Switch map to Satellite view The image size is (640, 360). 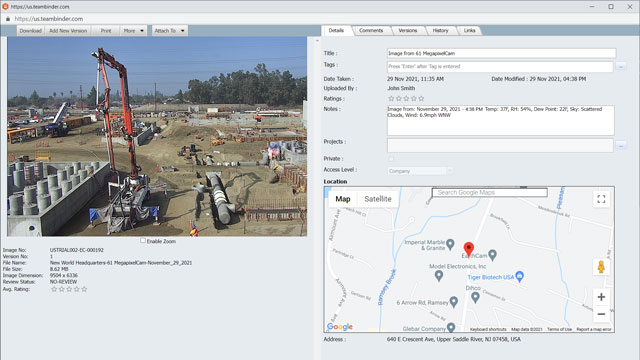click(378, 199)
